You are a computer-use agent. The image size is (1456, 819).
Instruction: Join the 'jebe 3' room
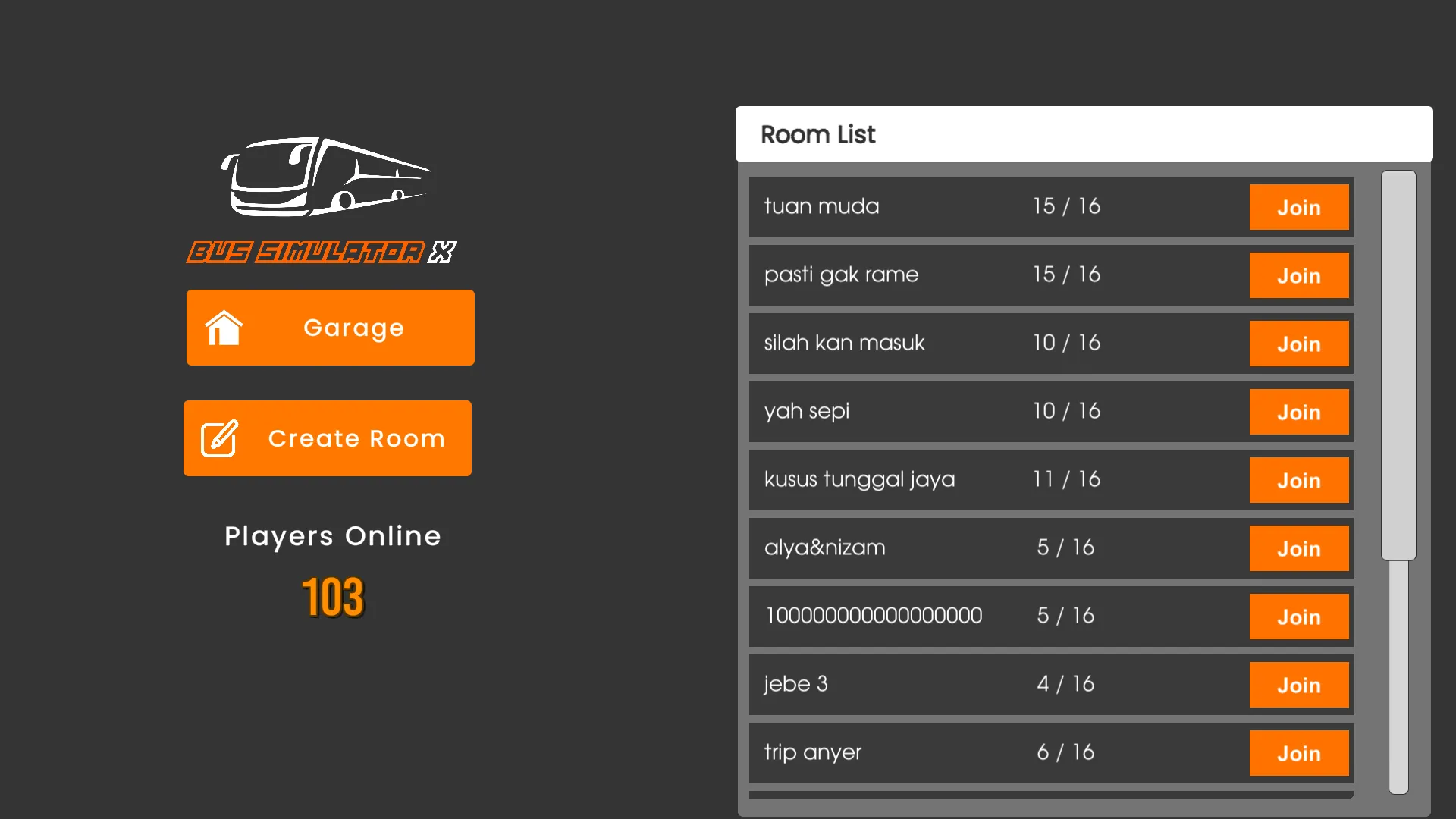[x=1299, y=685]
